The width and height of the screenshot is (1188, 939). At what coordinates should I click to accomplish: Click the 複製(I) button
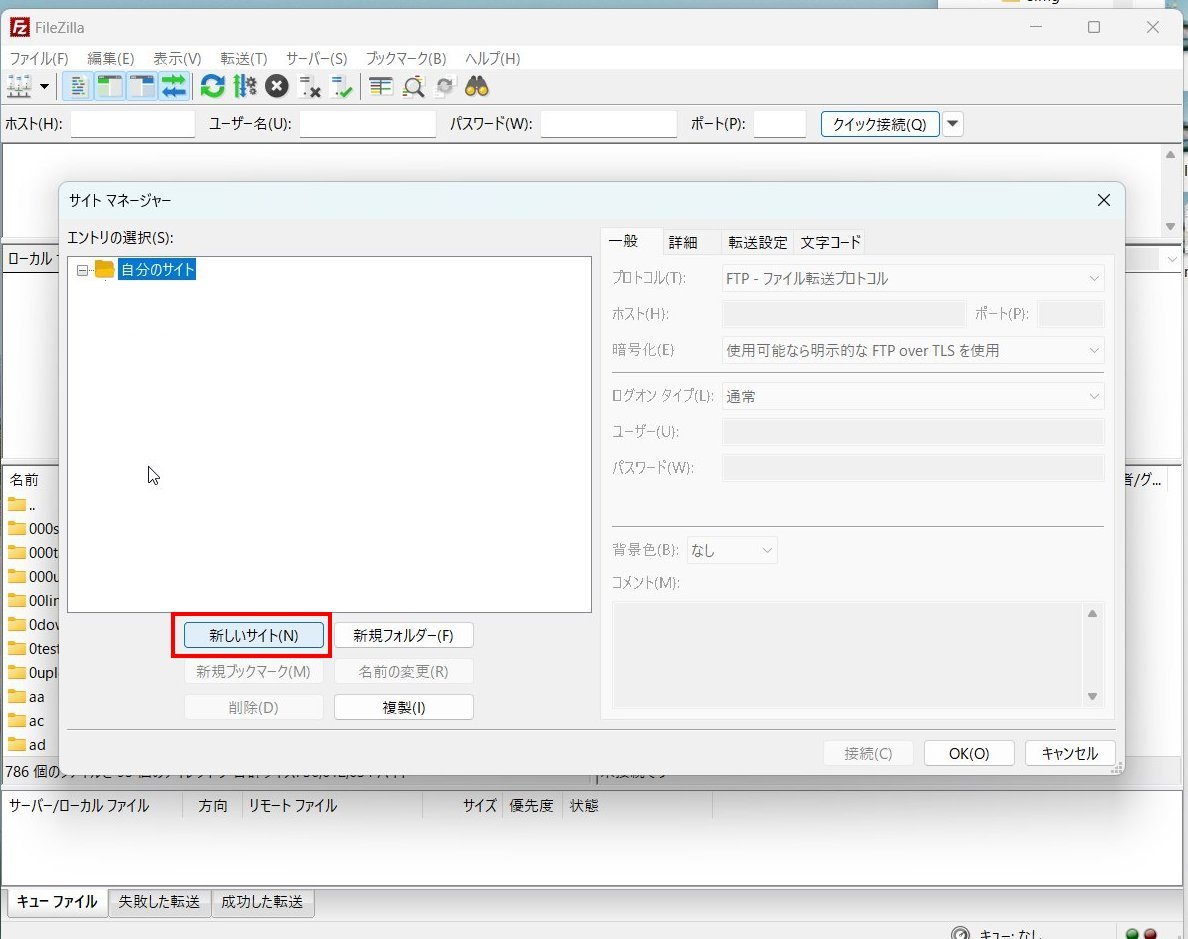404,707
